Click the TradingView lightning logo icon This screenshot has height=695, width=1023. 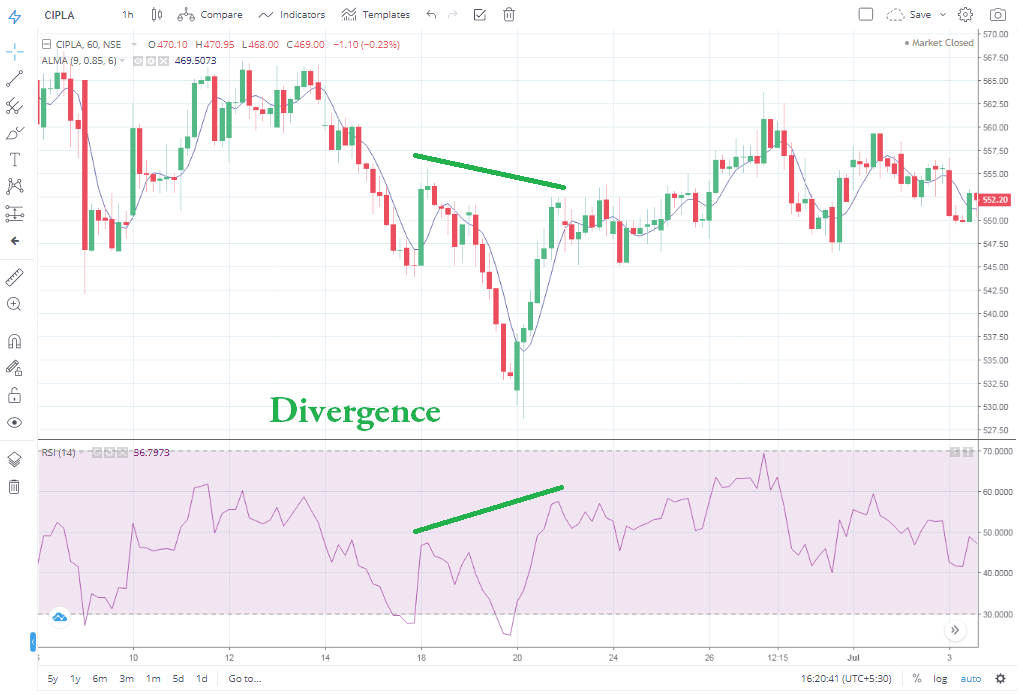[14, 16]
